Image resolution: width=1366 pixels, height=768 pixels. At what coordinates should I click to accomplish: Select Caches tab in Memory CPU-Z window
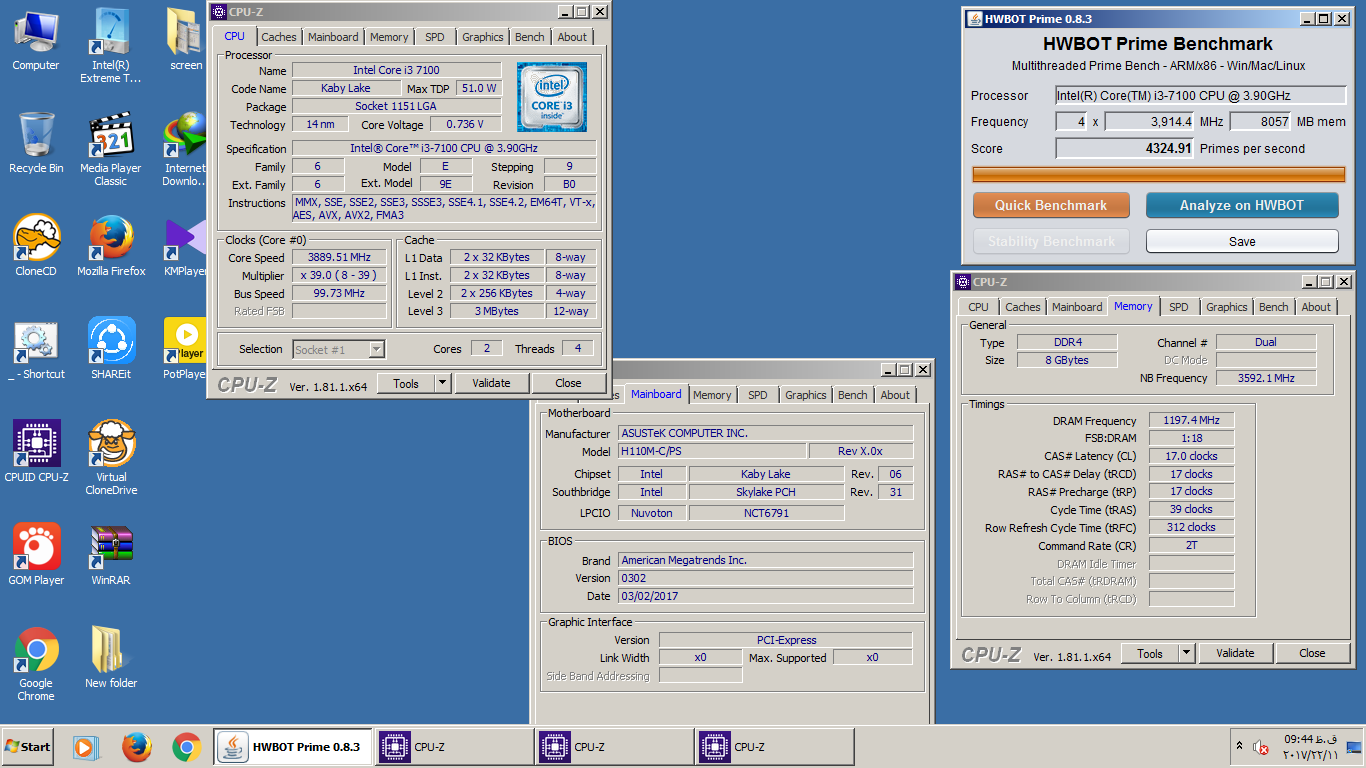pyautogui.click(x=1023, y=307)
